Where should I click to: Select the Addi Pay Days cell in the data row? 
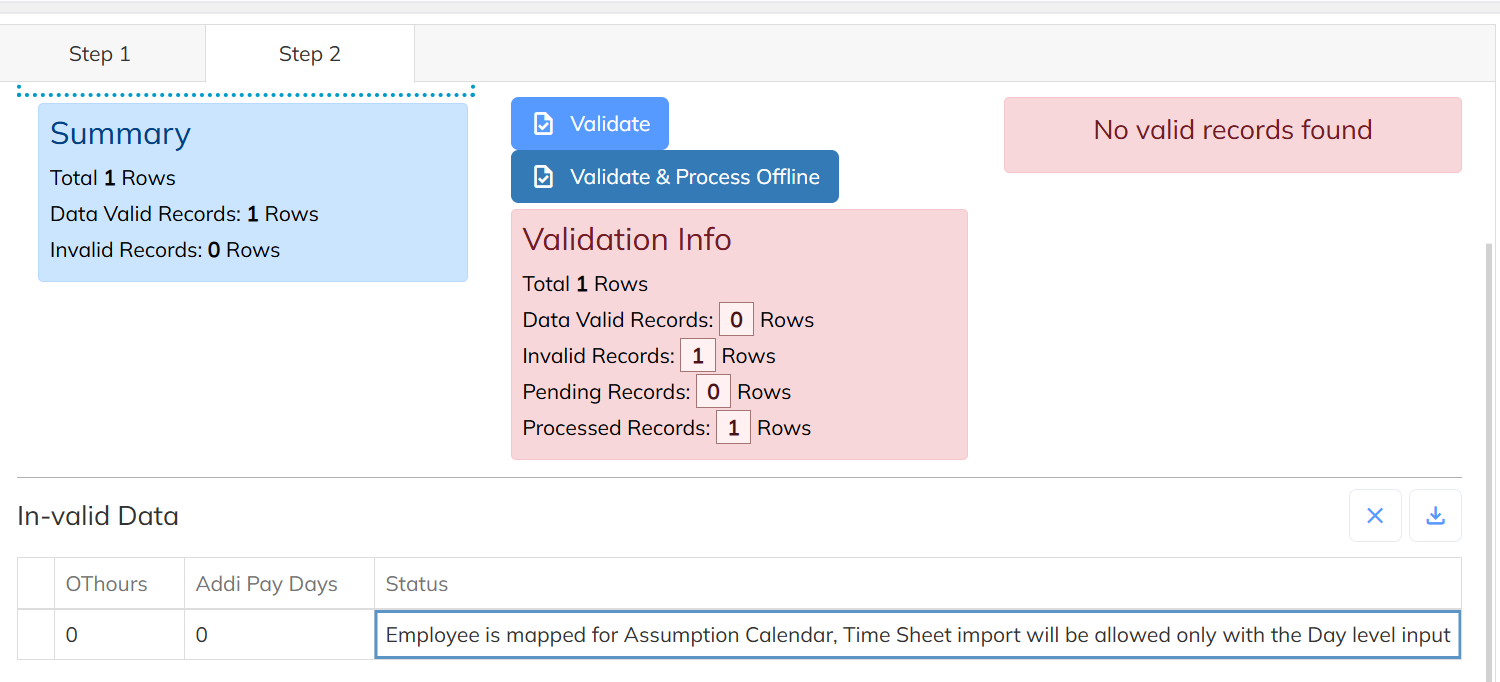[x=278, y=635]
